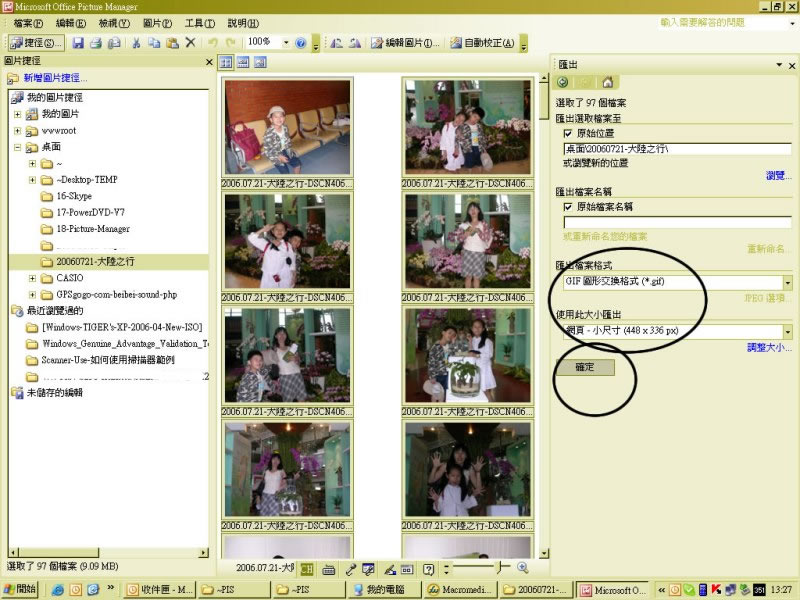Click the IME keyboard icon on language bar
Viewport: 800px width, 600px height.
pos(329,569)
